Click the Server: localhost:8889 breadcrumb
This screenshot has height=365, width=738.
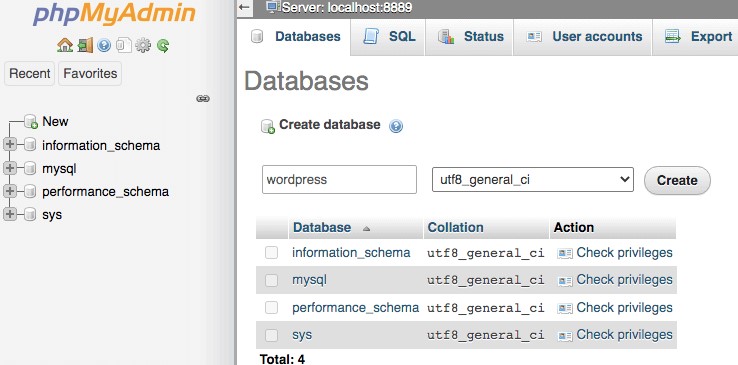[x=347, y=7]
